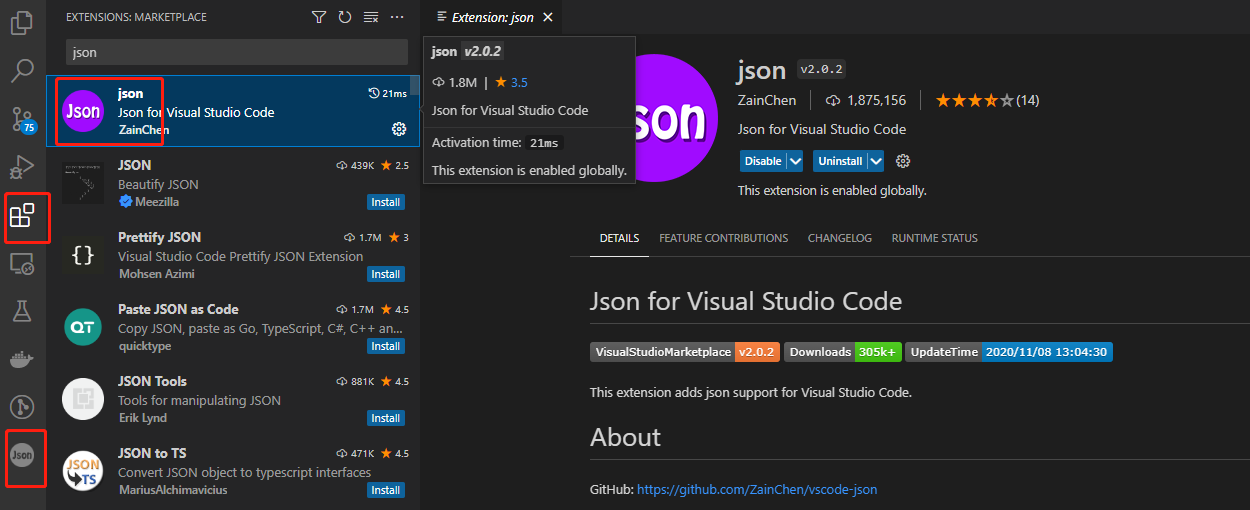Click the Beautify JSON extension thumbnail
The image size is (1250, 510).
click(x=82, y=183)
